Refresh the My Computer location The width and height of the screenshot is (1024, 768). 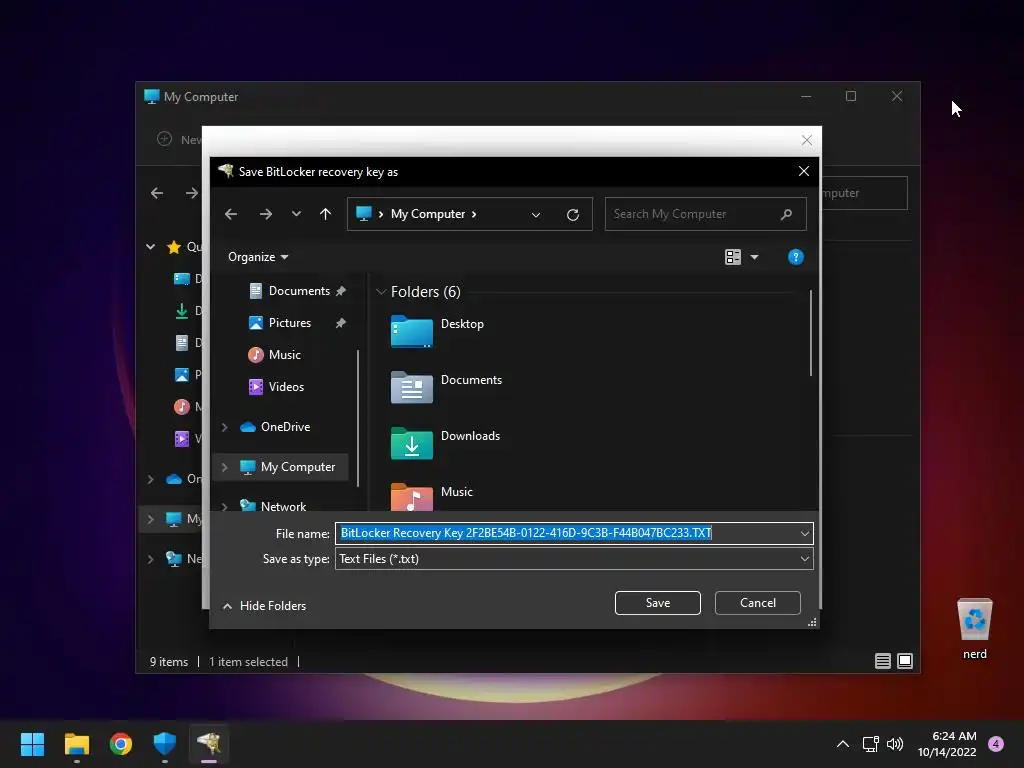click(573, 214)
